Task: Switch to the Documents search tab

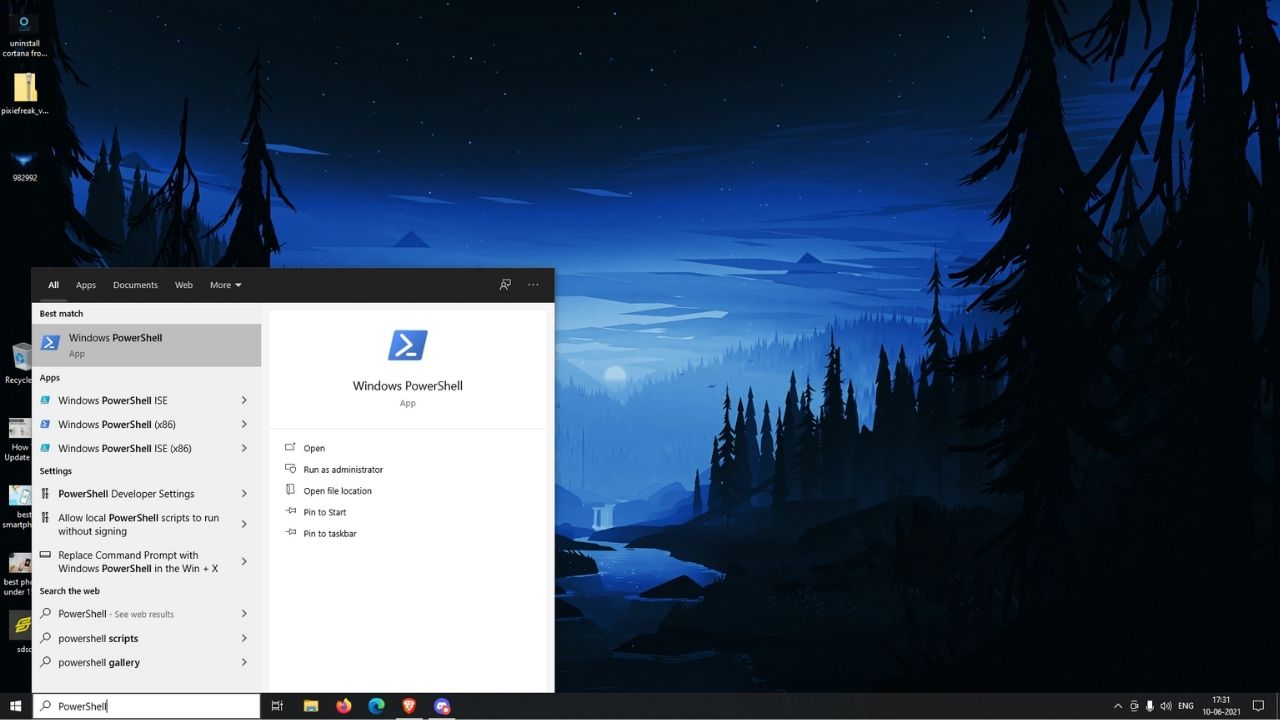Action: click(x=135, y=285)
